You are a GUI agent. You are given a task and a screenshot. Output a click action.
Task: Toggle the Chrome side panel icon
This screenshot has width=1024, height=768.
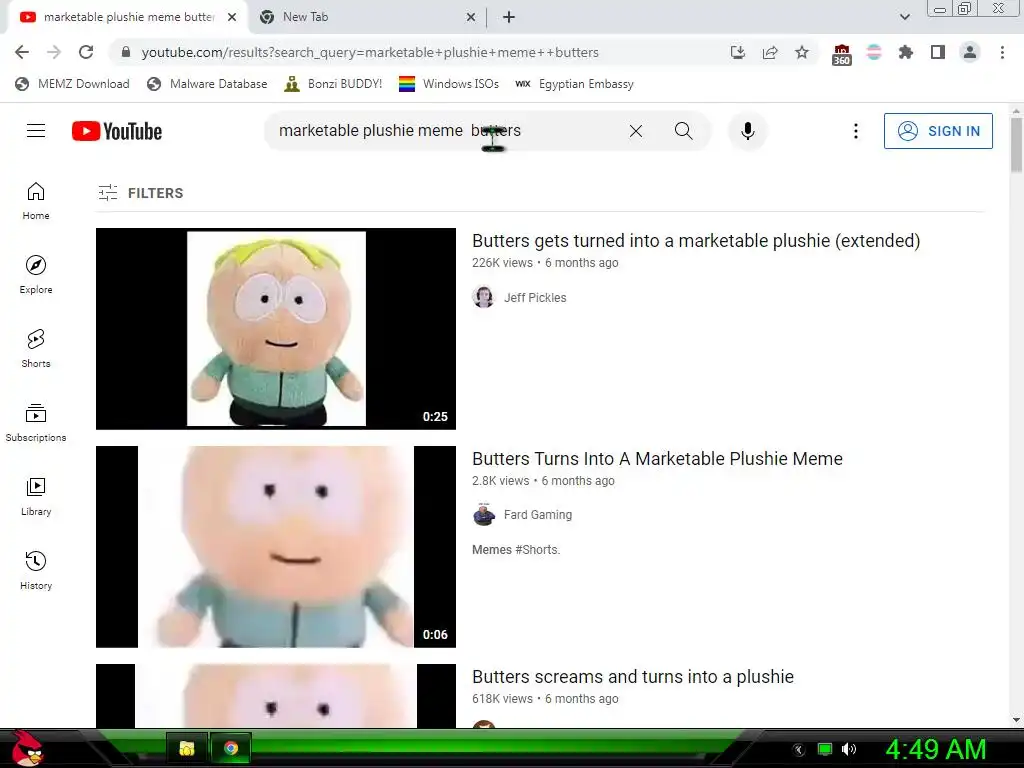point(938,52)
